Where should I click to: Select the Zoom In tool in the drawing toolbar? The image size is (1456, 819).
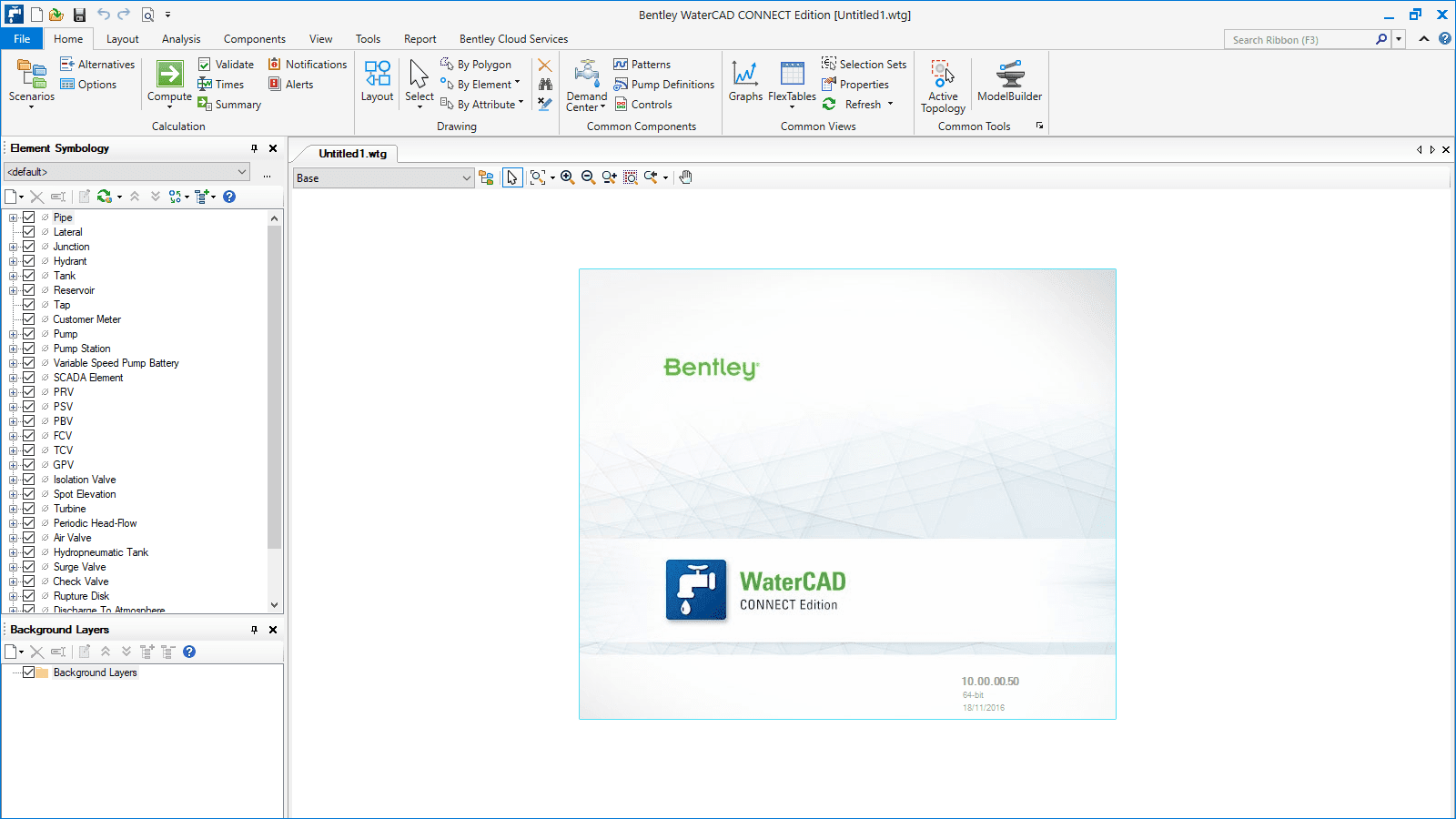pyautogui.click(x=567, y=177)
